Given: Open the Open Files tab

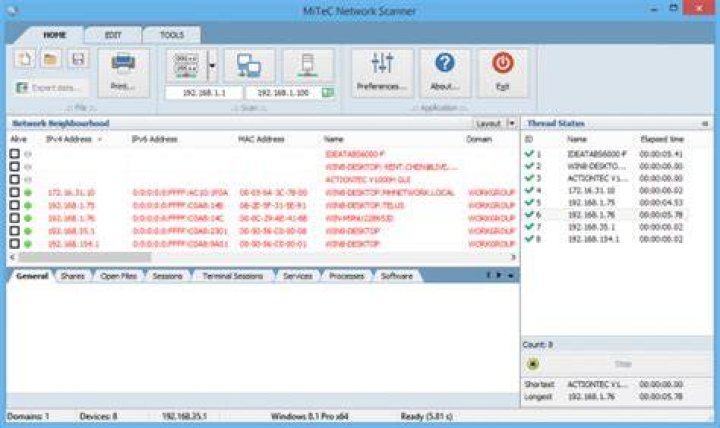Looking at the screenshot, I should coord(118,276).
